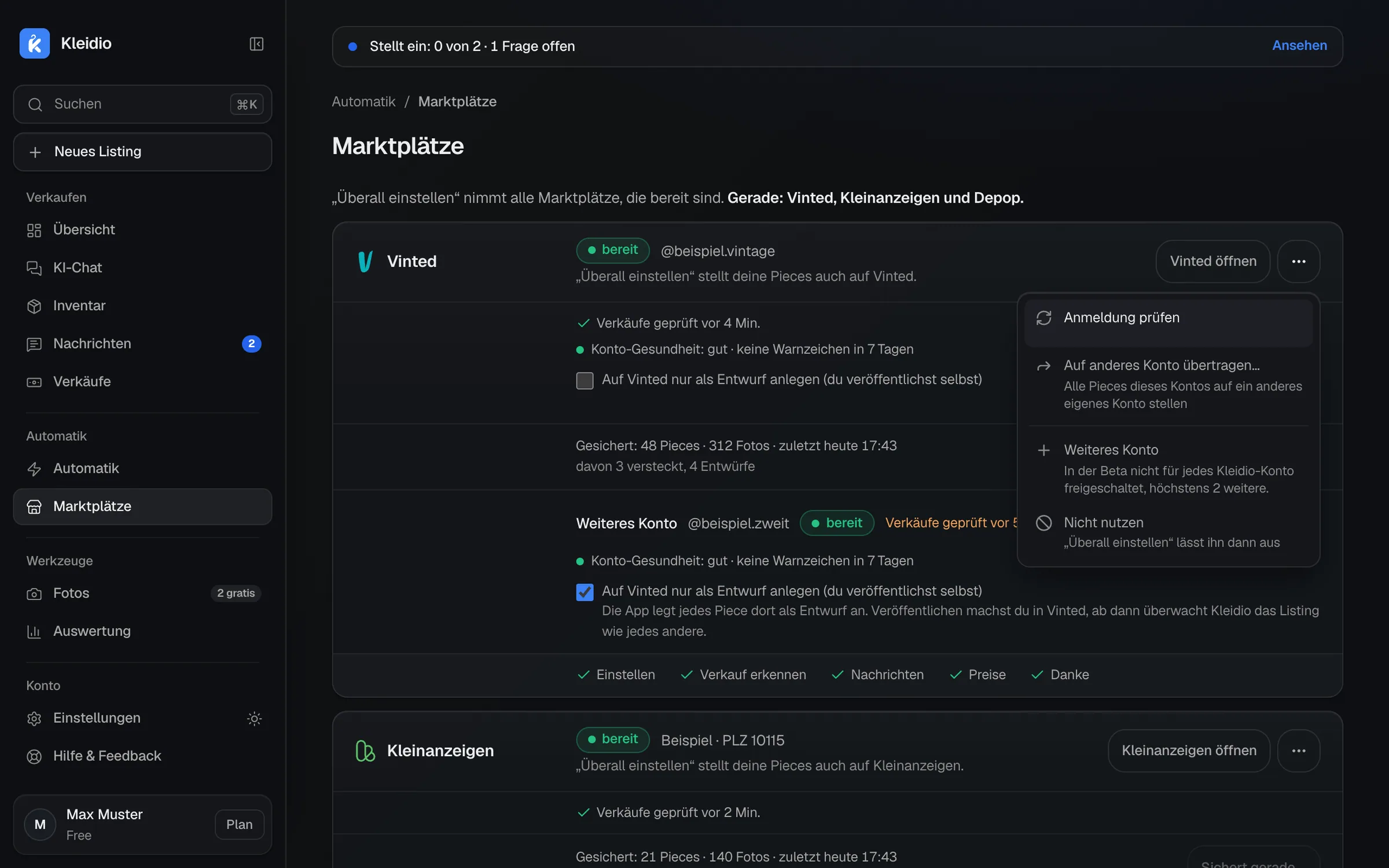This screenshot has width=1389, height=868.
Task: Click the Kleinanzeigen bereit badge
Action: click(x=612, y=740)
